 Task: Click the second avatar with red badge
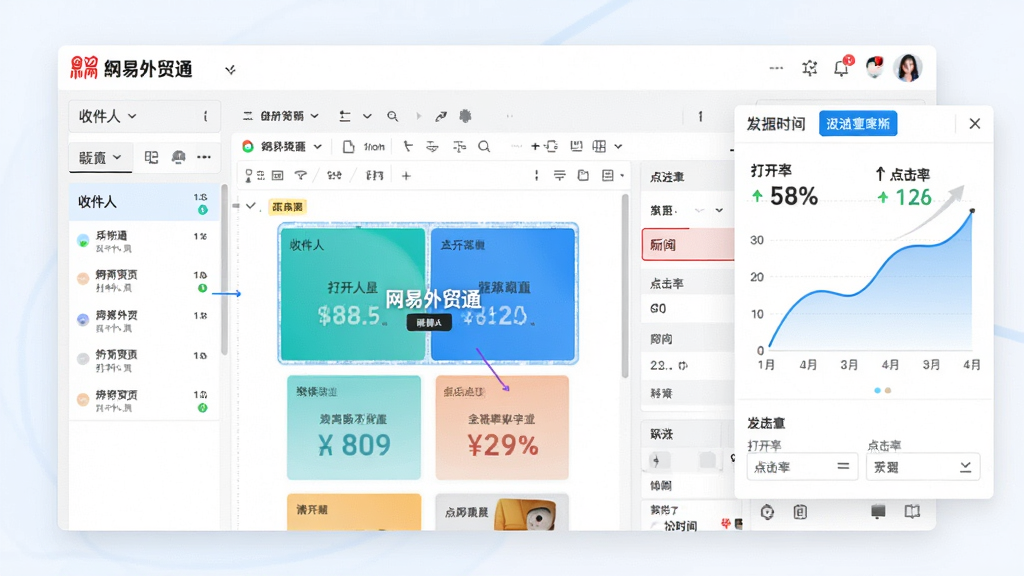tap(874, 67)
